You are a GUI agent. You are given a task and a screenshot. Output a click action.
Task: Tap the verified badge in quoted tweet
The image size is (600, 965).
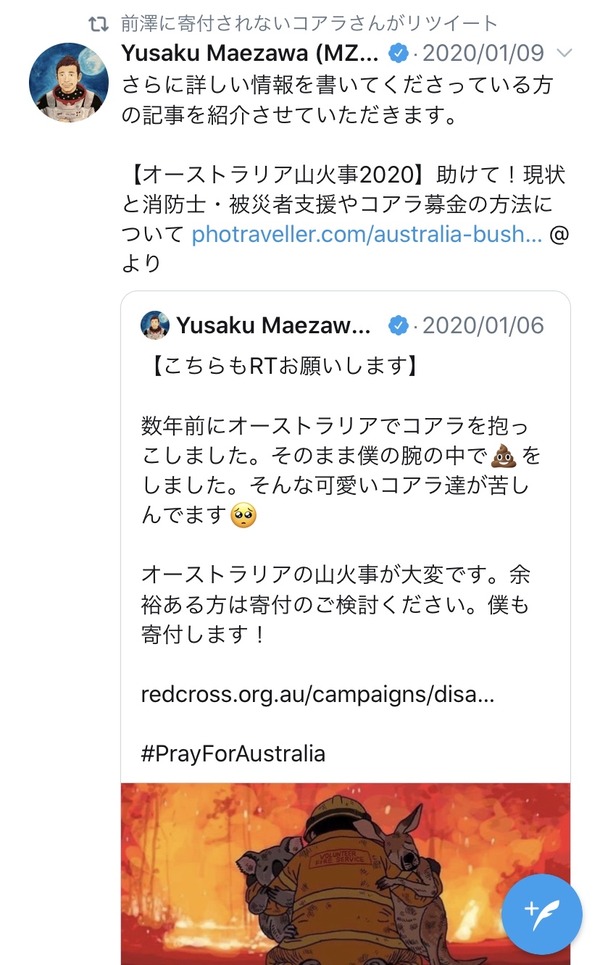pos(399,326)
